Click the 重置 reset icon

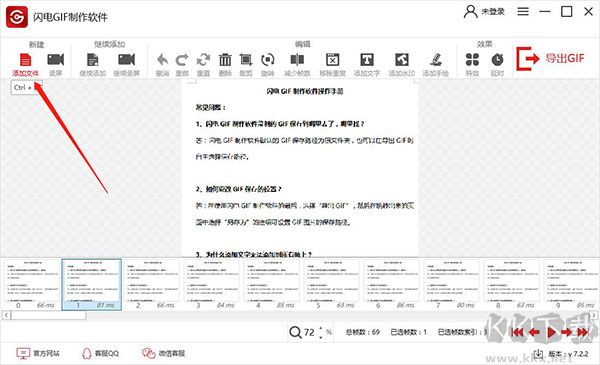pyautogui.click(x=203, y=60)
